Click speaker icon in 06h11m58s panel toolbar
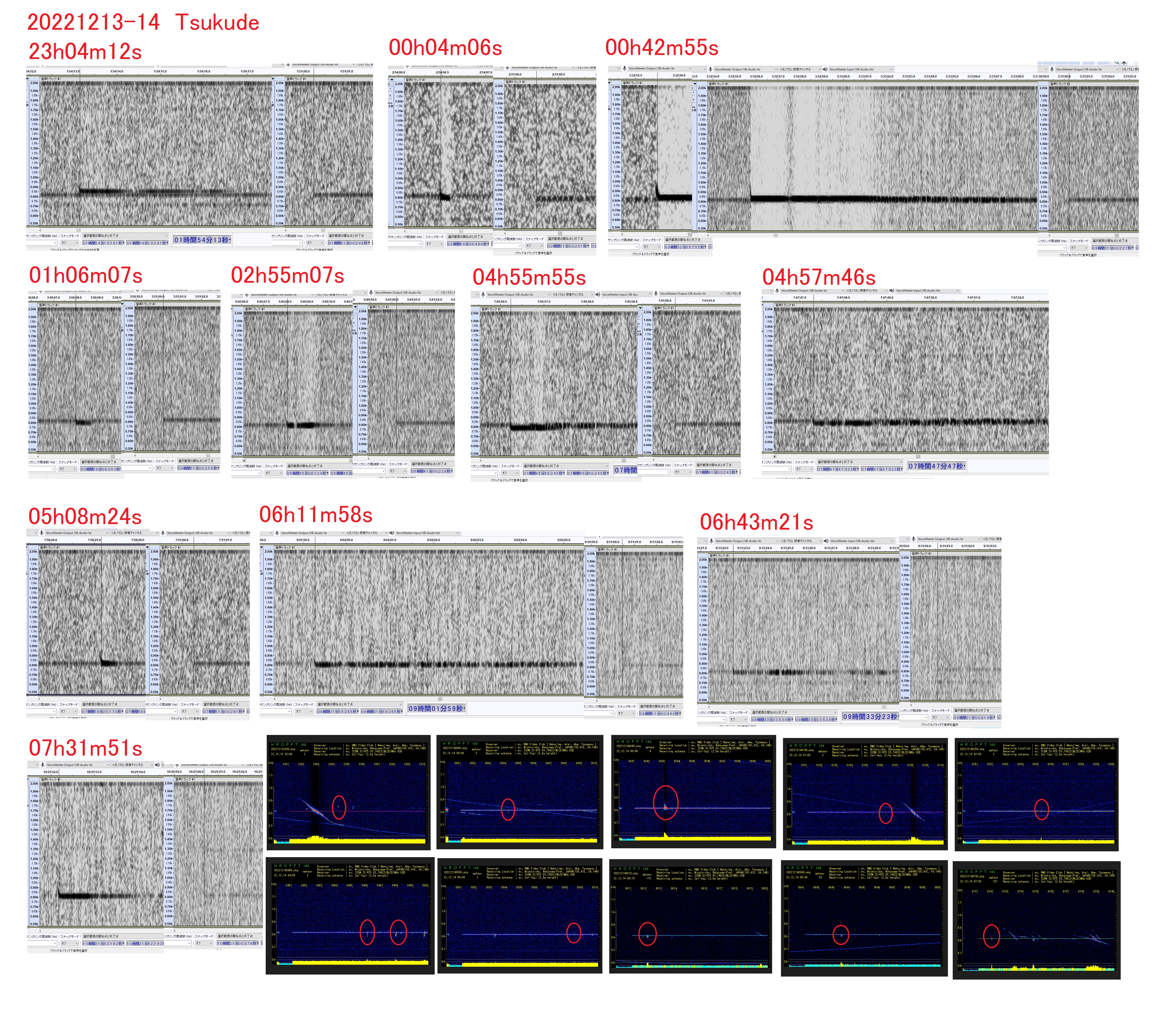 tap(392, 533)
